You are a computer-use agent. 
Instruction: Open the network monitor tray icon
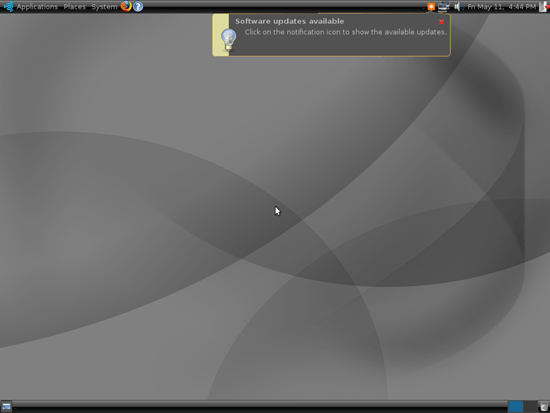[x=443, y=6]
